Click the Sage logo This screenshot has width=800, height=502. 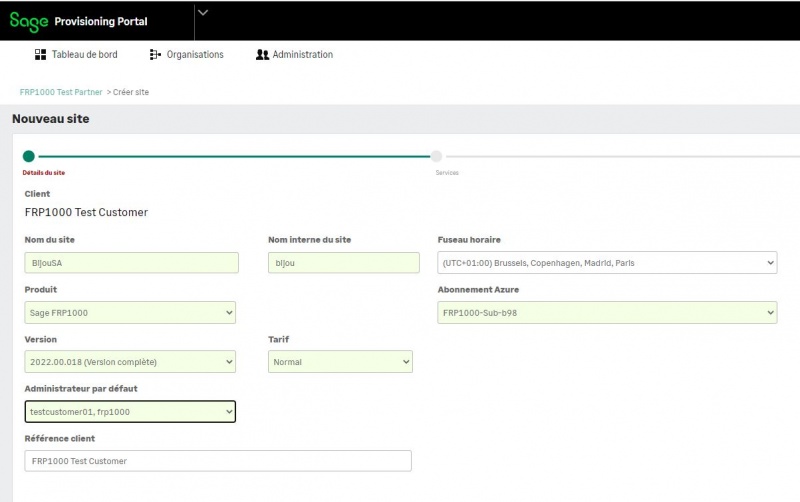[29, 21]
